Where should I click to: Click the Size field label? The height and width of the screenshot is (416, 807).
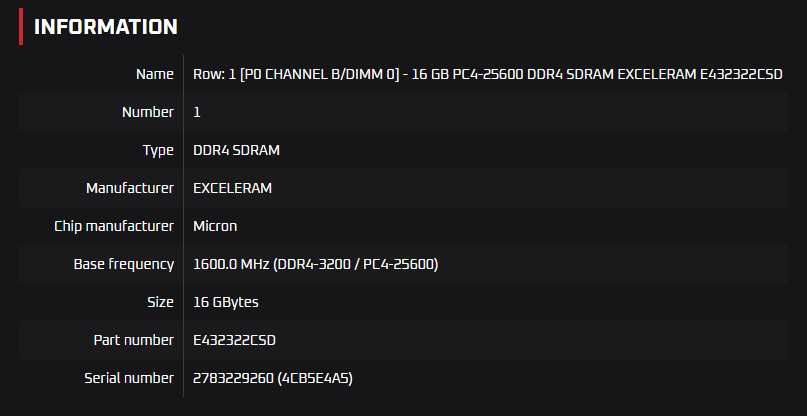160,302
